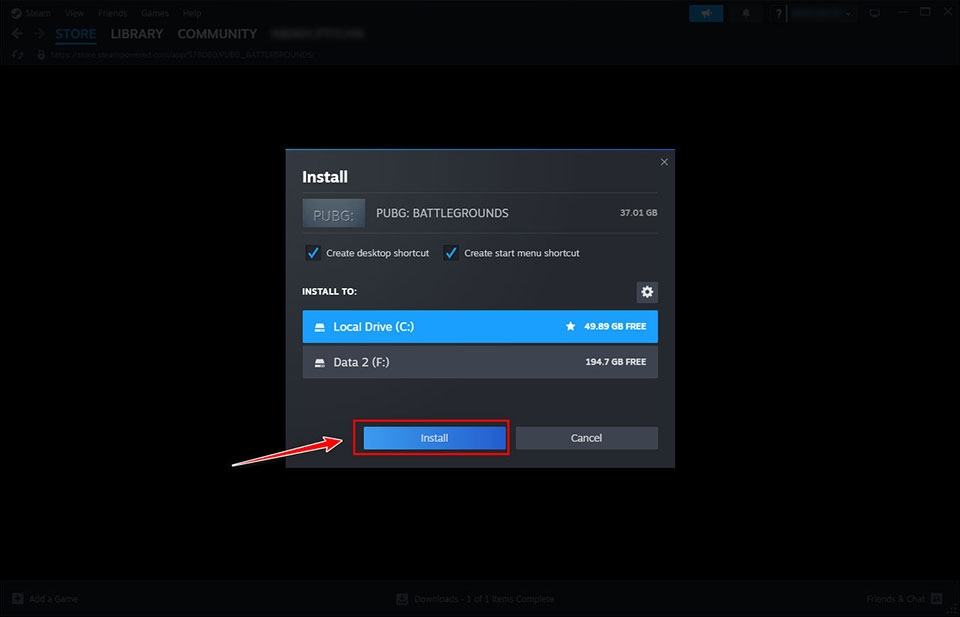
Task: Close the Install dialog with X
Action: (664, 162)
